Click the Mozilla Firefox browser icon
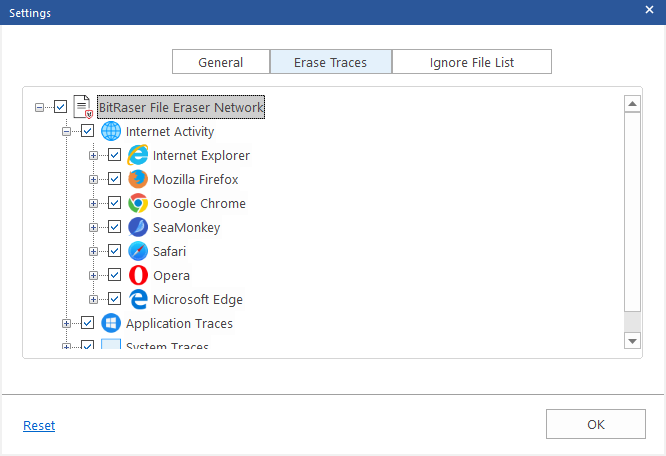 click(138, 179)
